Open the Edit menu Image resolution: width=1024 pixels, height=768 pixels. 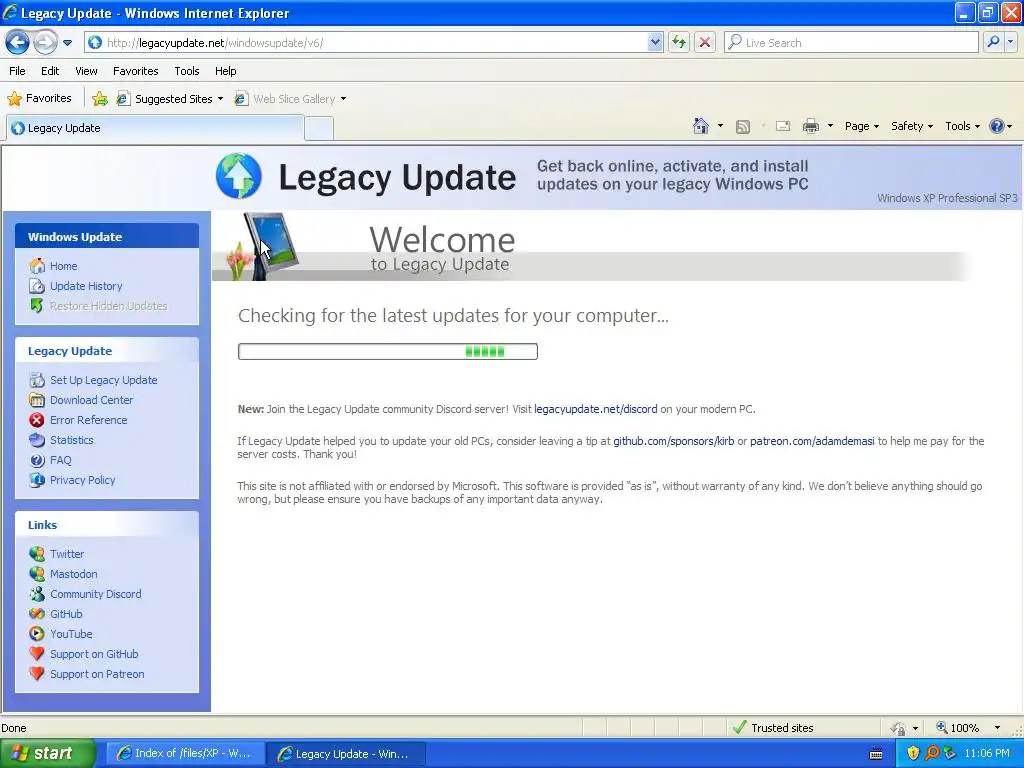coord(50,71)
